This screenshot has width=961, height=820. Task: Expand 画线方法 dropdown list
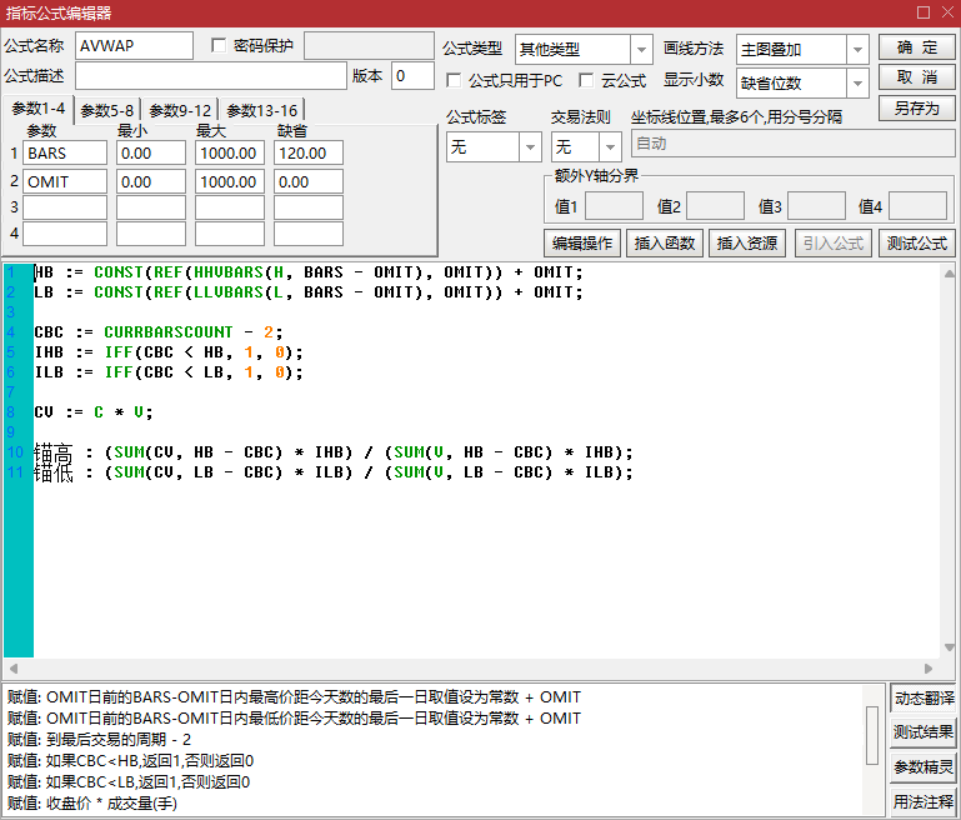[x=857, y=49]
